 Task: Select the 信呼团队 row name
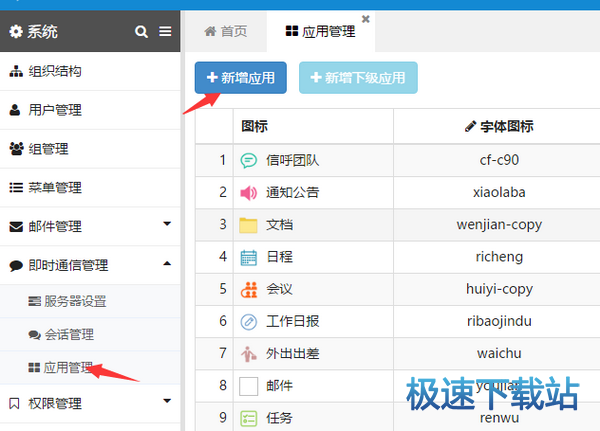point(293,160)
